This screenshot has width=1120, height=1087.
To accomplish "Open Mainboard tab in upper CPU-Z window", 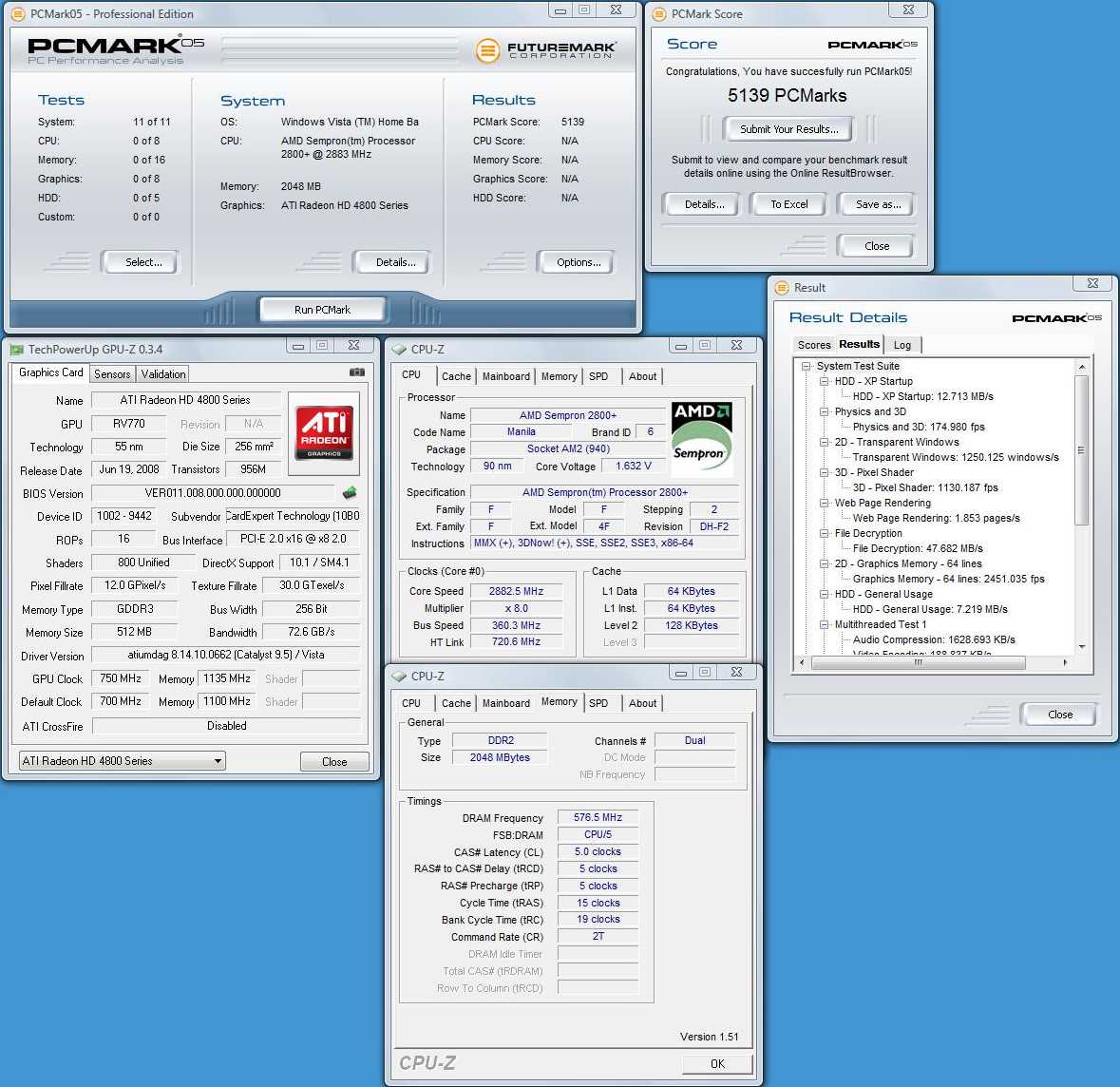I will 505,376.
